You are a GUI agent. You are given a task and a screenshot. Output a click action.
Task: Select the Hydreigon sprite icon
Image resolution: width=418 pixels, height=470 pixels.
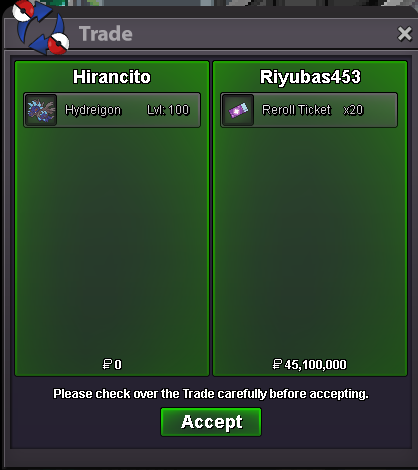(41, 110)
